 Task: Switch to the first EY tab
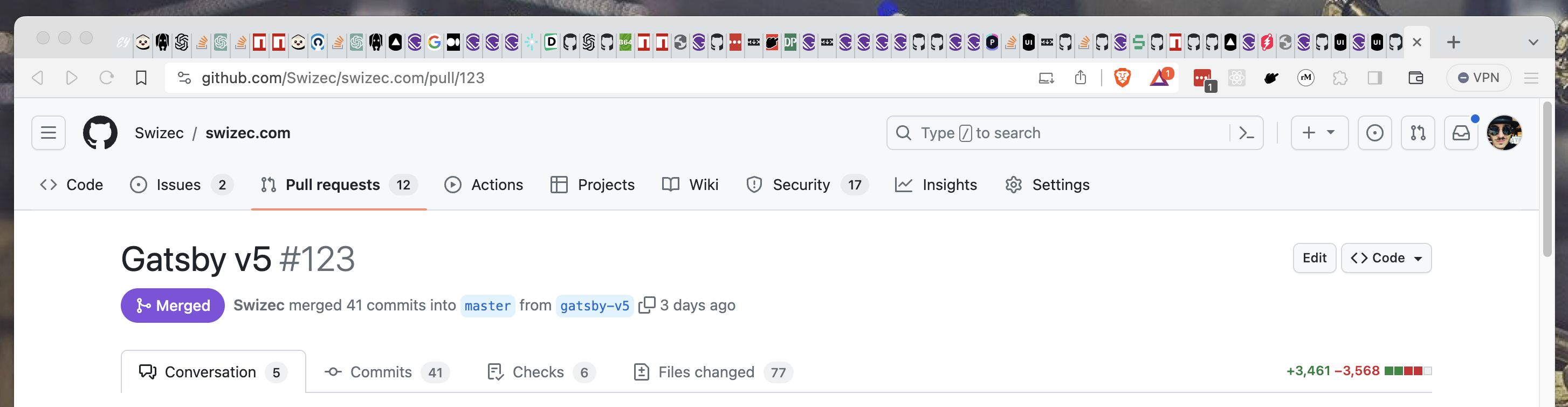123,42
